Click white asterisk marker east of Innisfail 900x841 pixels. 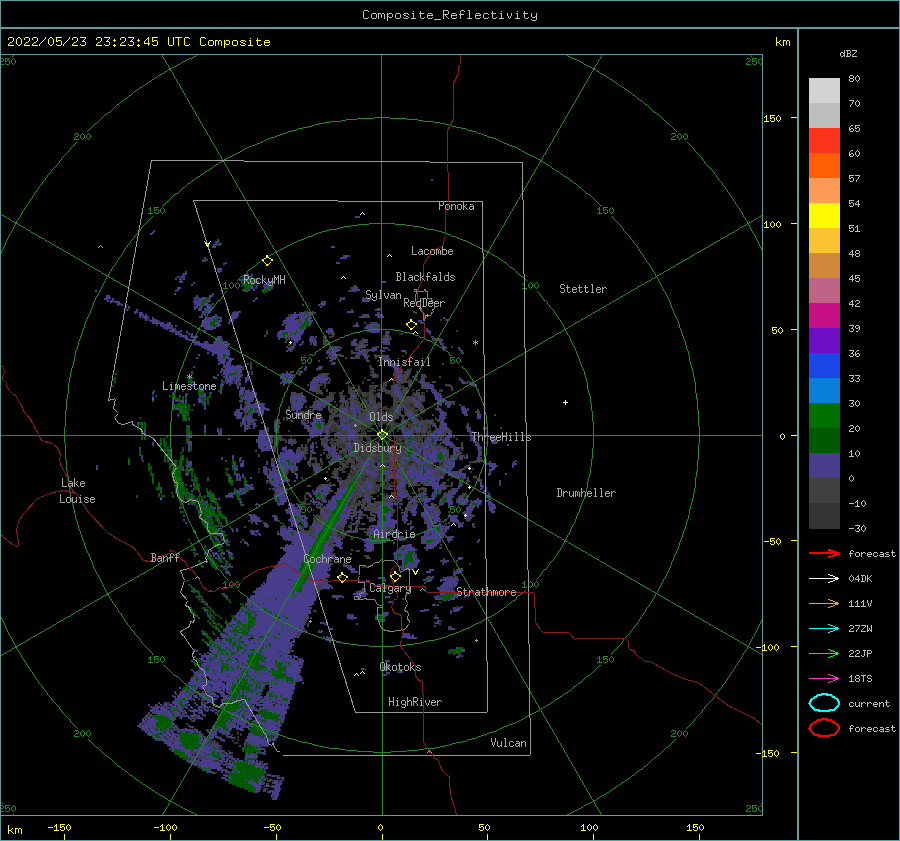(x=475, y=343)
